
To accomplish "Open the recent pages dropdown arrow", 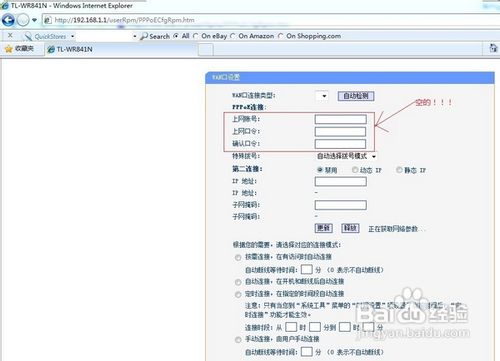I will coord(34,20).
